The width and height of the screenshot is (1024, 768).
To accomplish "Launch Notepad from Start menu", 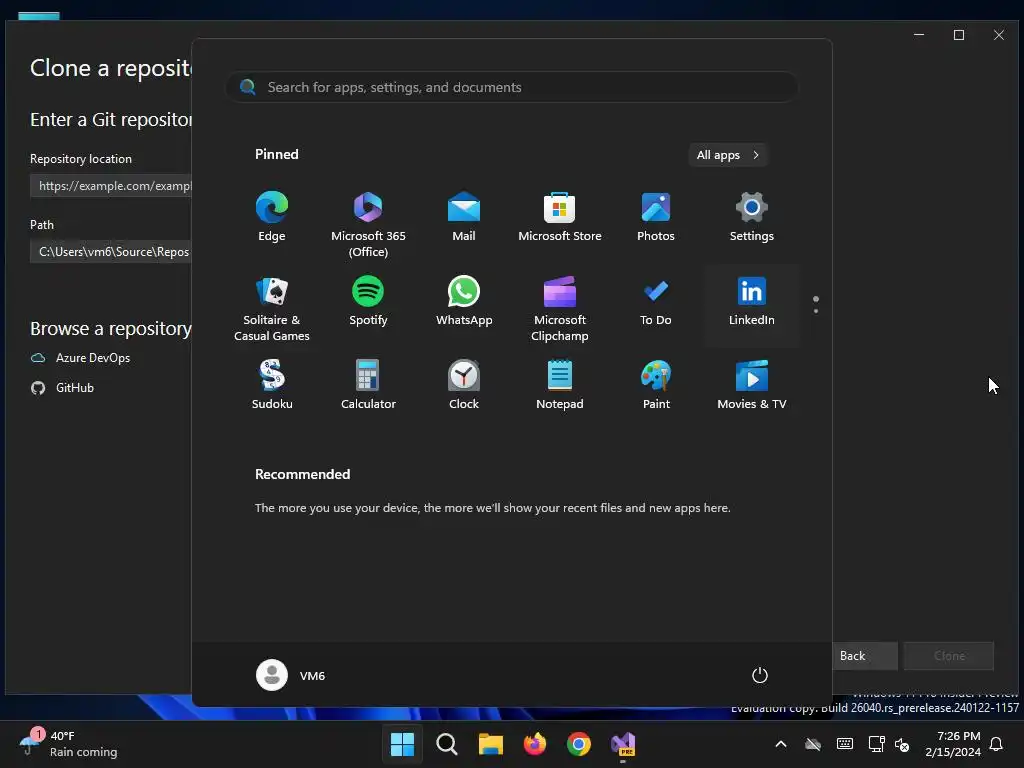I will 560,385.
